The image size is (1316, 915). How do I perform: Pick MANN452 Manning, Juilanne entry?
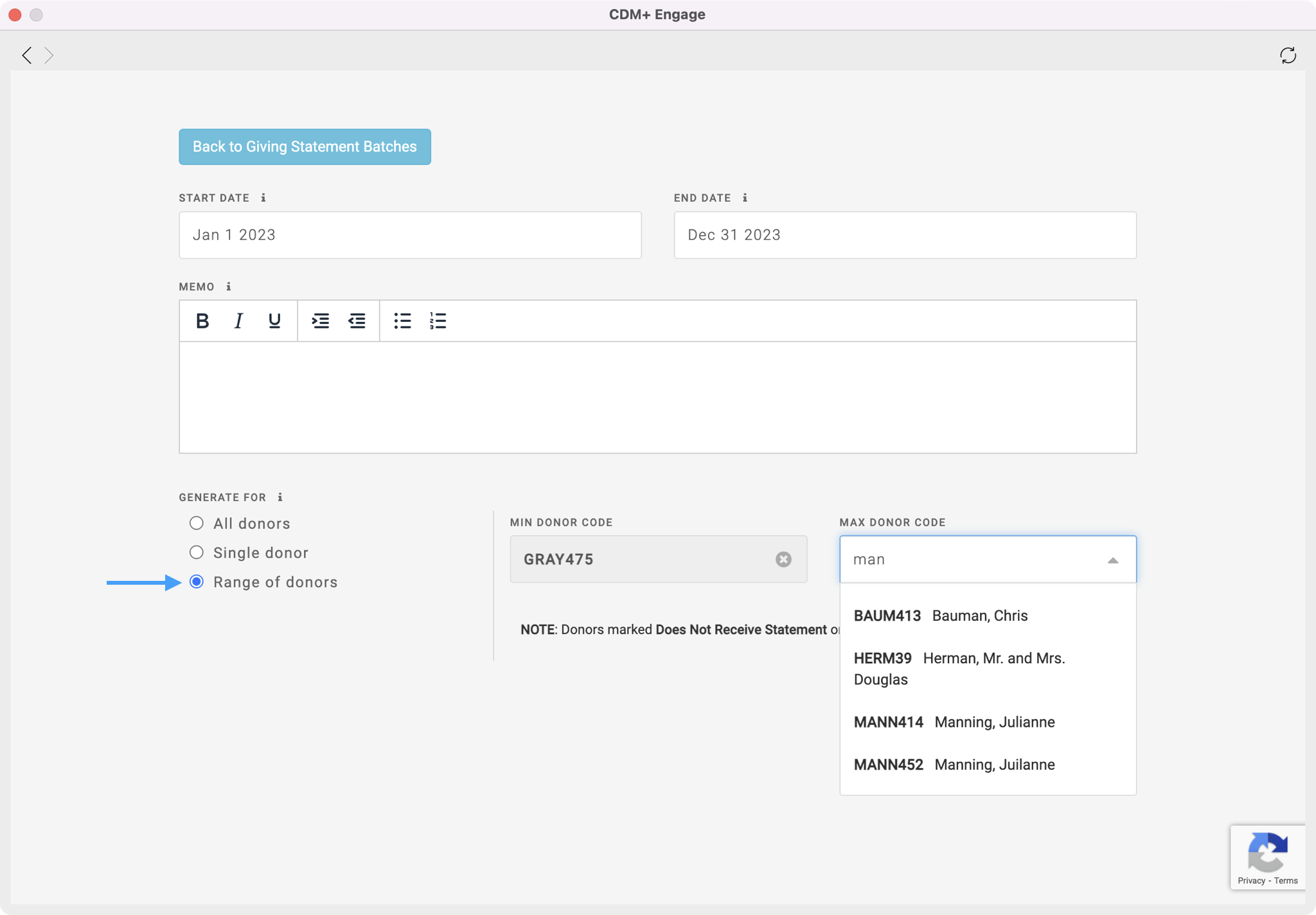click(954, 765)
